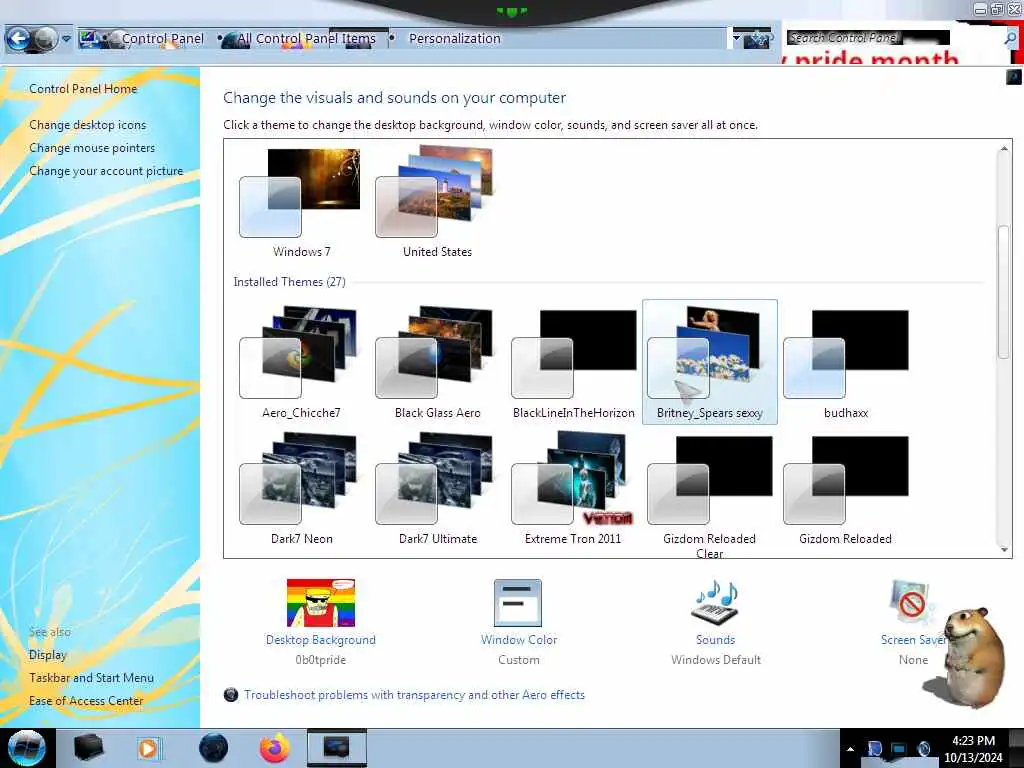Click the Window Color link
Image resolution: width=1024 pixels, height=768 pixels.
pos(519,640)
